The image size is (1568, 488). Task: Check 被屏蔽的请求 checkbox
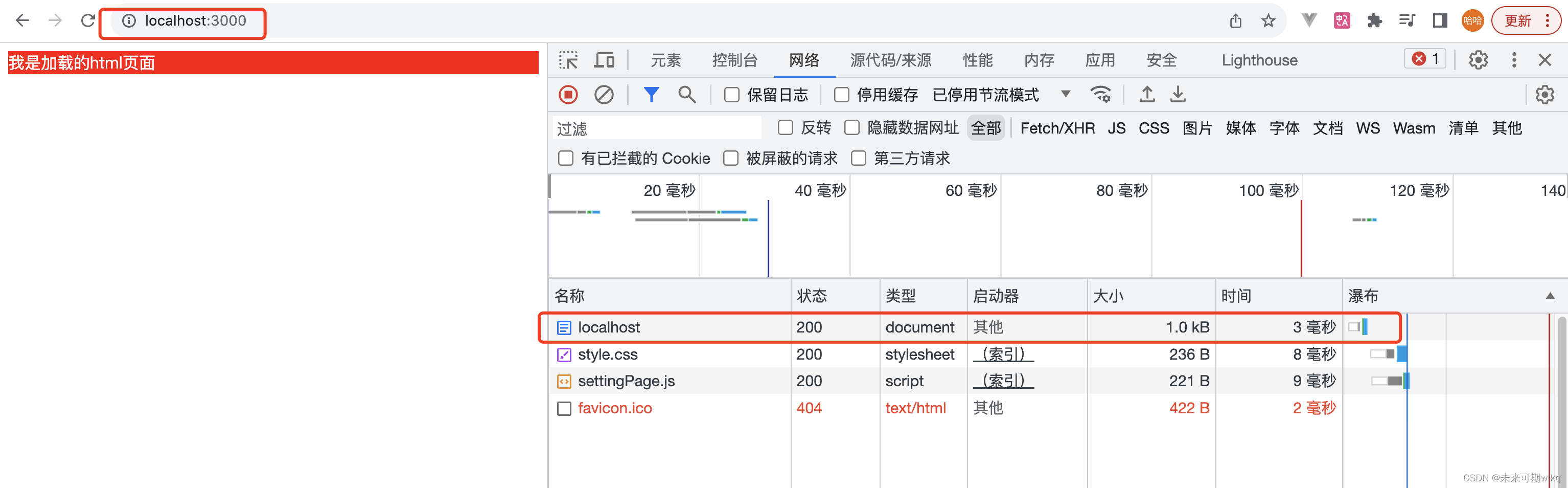pos(730,159)
